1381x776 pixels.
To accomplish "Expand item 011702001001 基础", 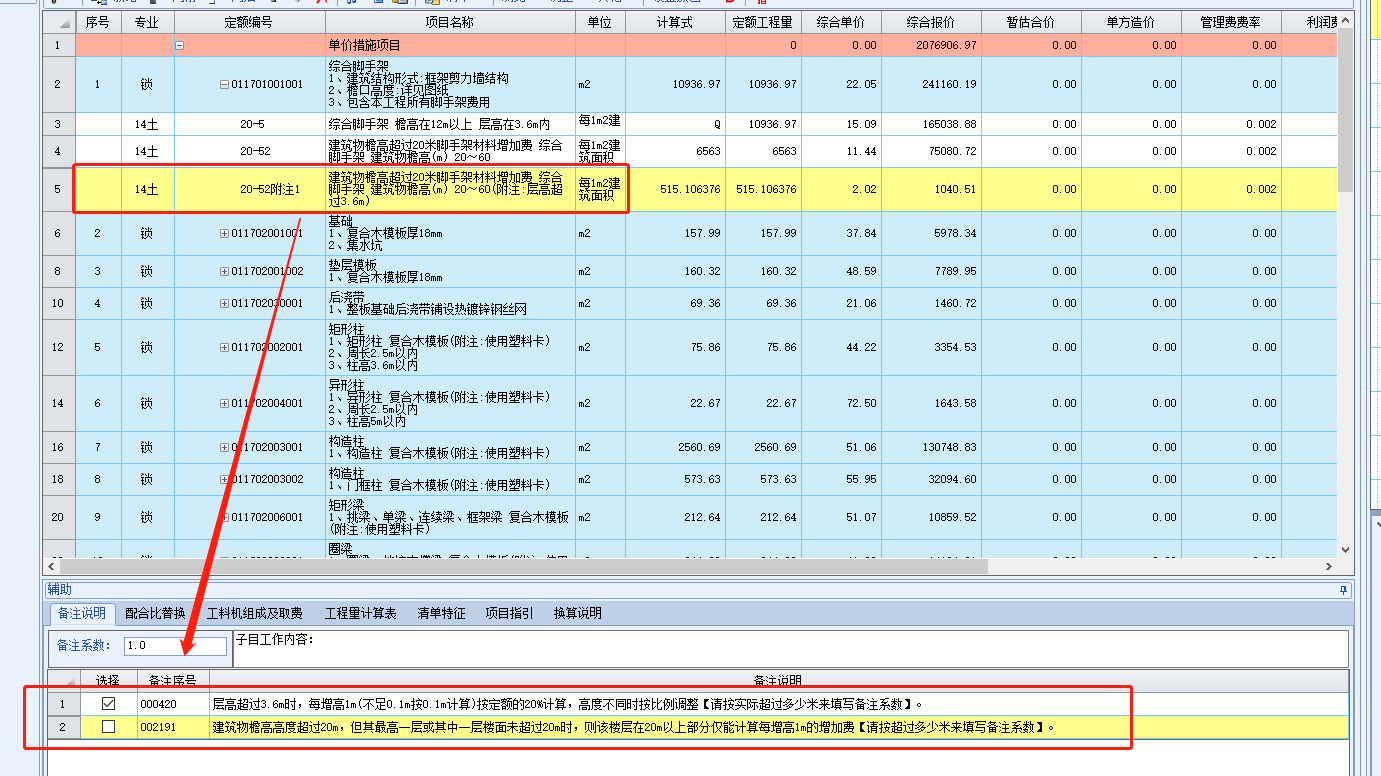I will [224, 233].
